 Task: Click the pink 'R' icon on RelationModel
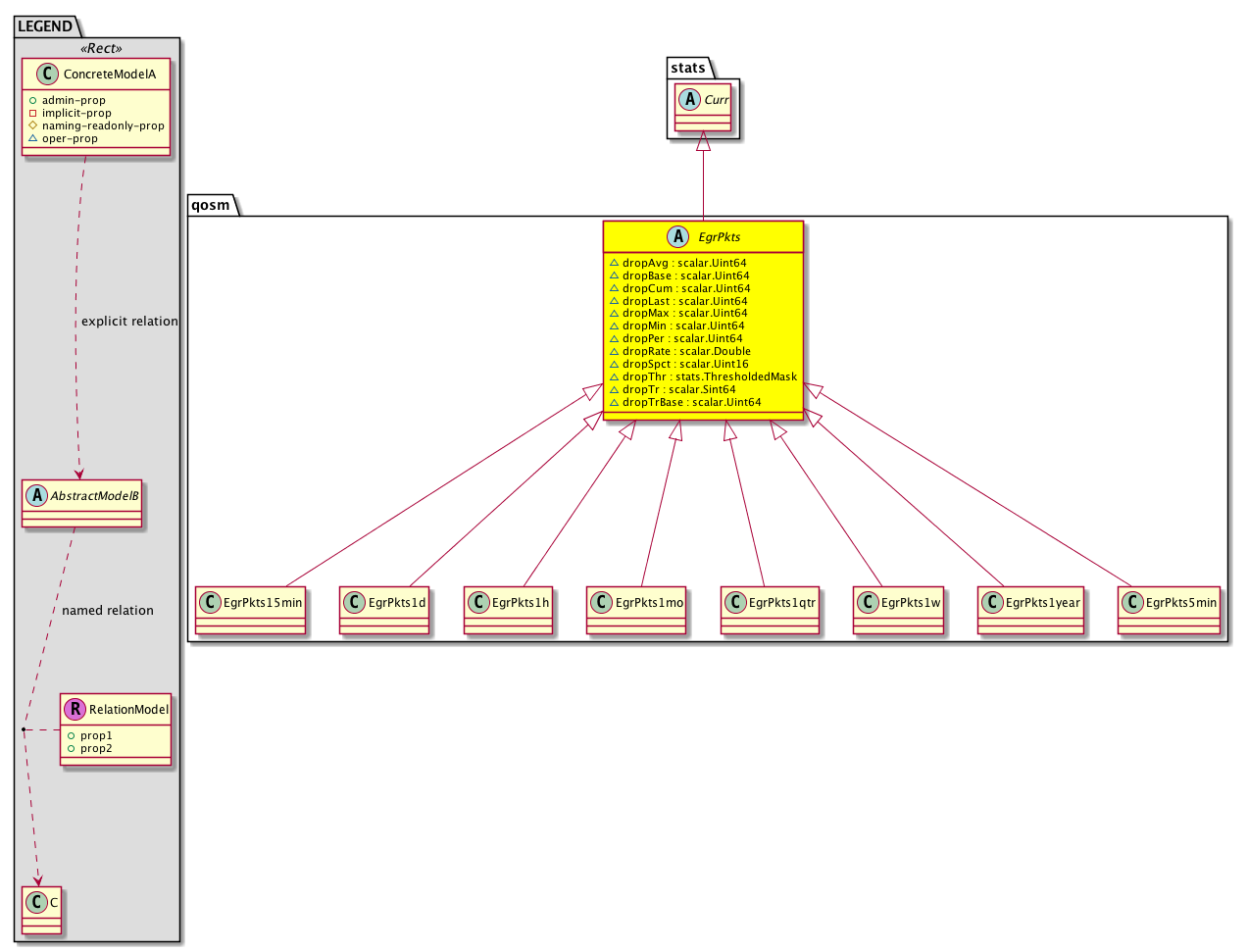(x=75, y=709)
